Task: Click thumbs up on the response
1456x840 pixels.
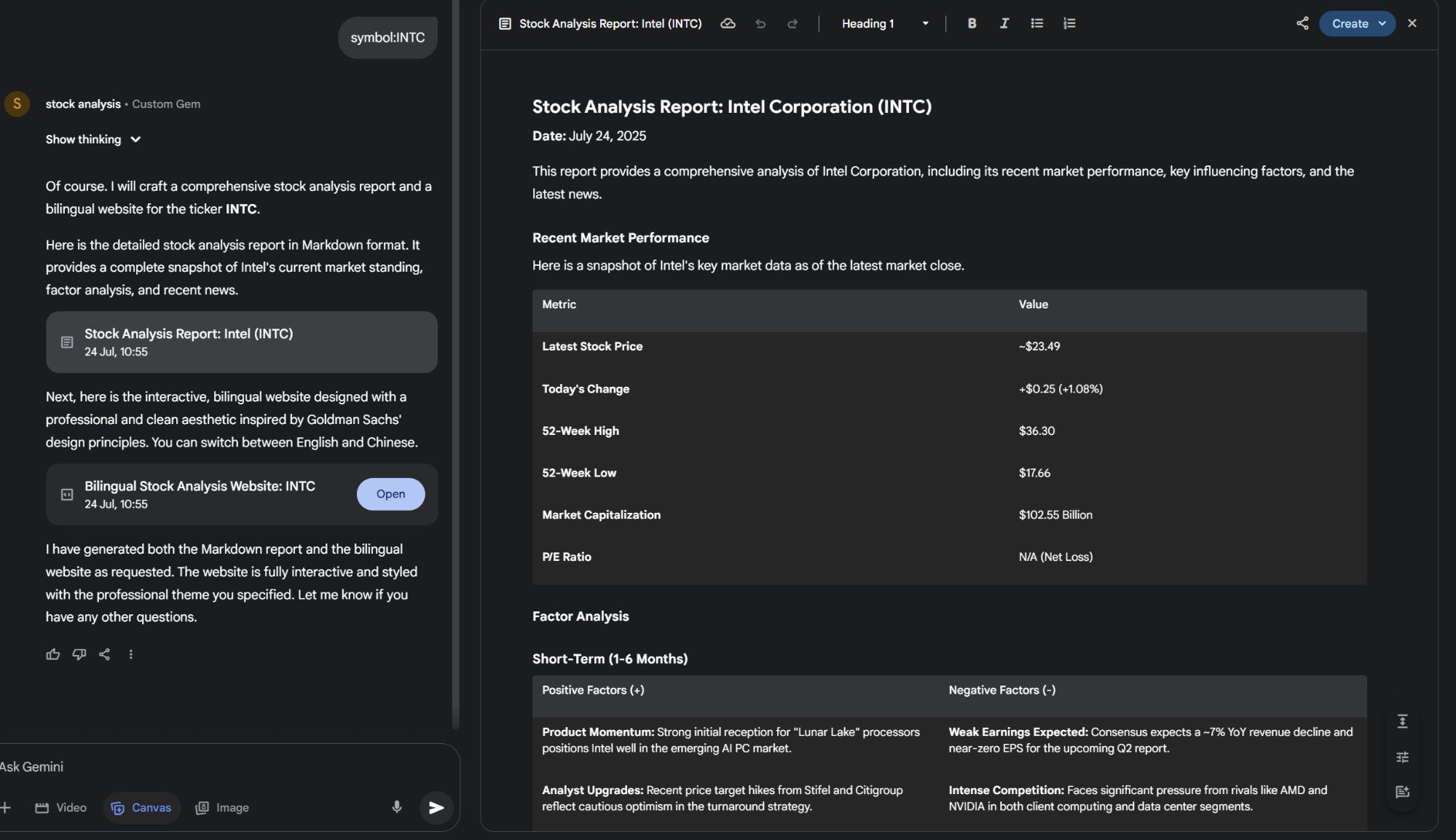Action: (52, 654)
